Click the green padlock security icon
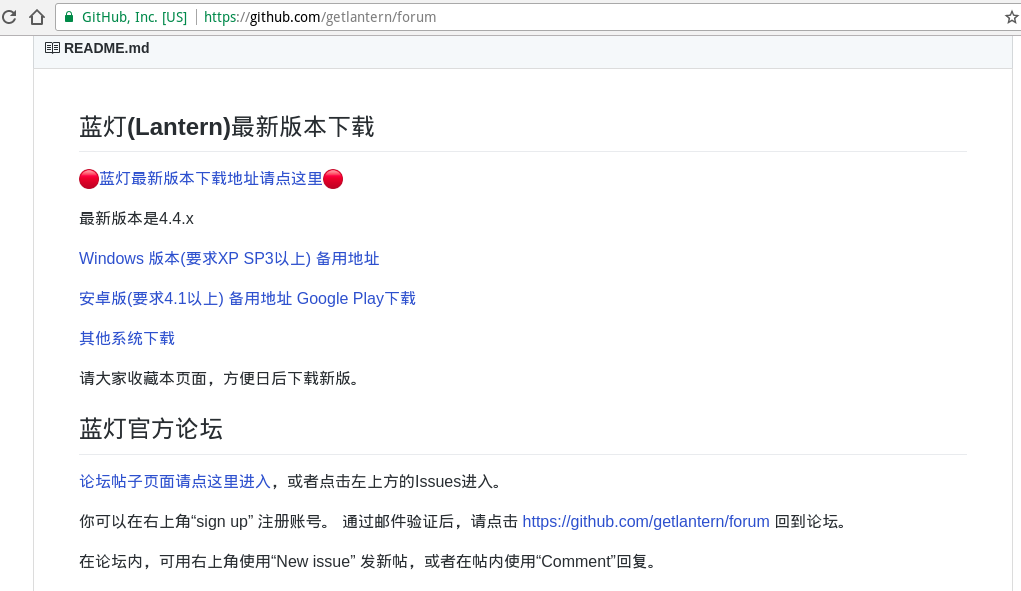Viewport: 1021px width, 591px height. coord(69,17)
